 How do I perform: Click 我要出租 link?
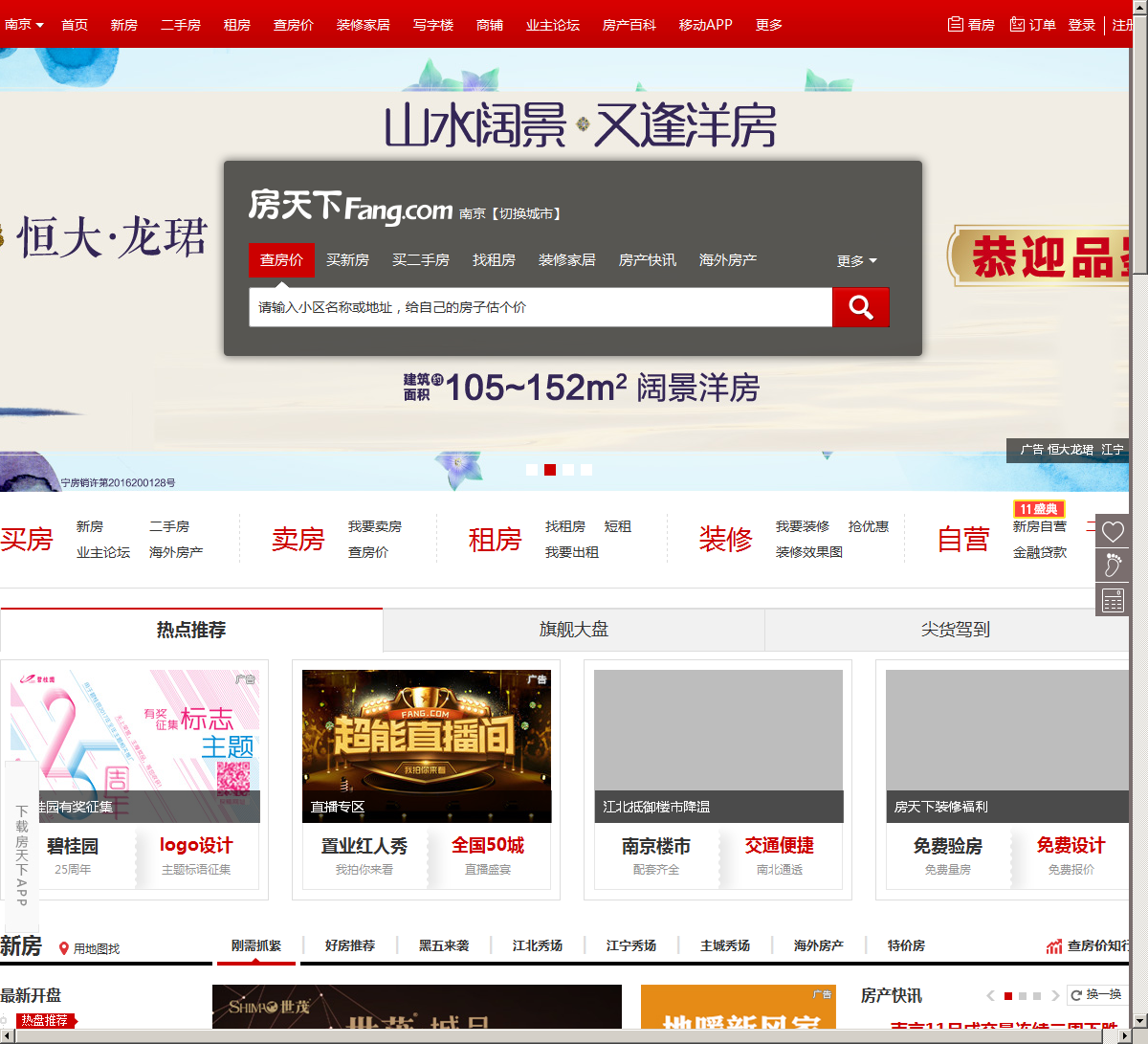coord(572,552)
